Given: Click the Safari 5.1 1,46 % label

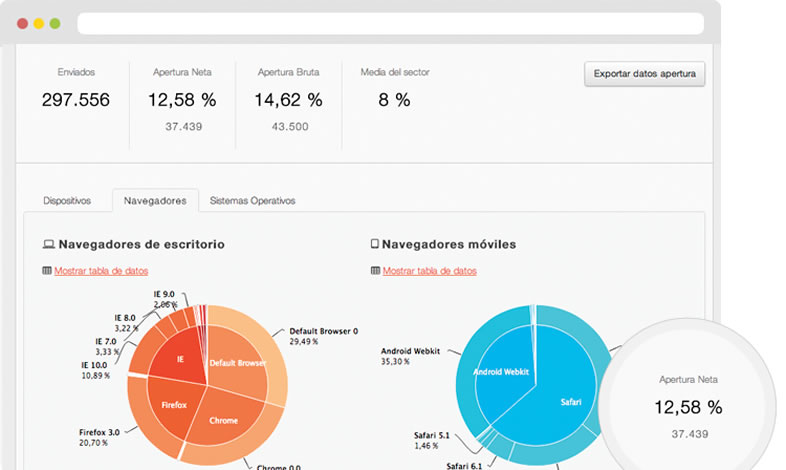Looking at the screenshot, I should click(432, 440).
